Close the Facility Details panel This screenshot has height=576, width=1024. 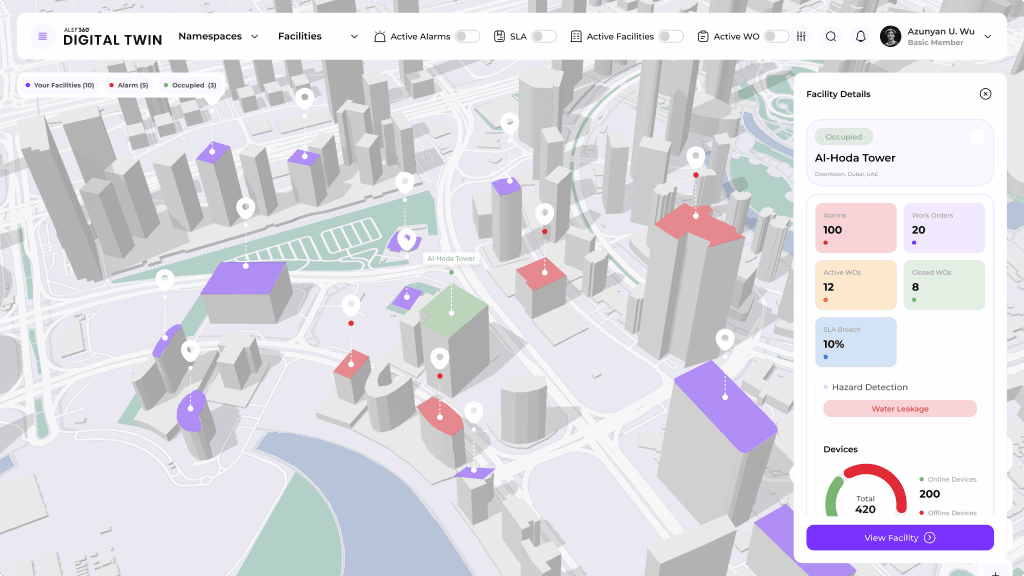coord(985,94)
